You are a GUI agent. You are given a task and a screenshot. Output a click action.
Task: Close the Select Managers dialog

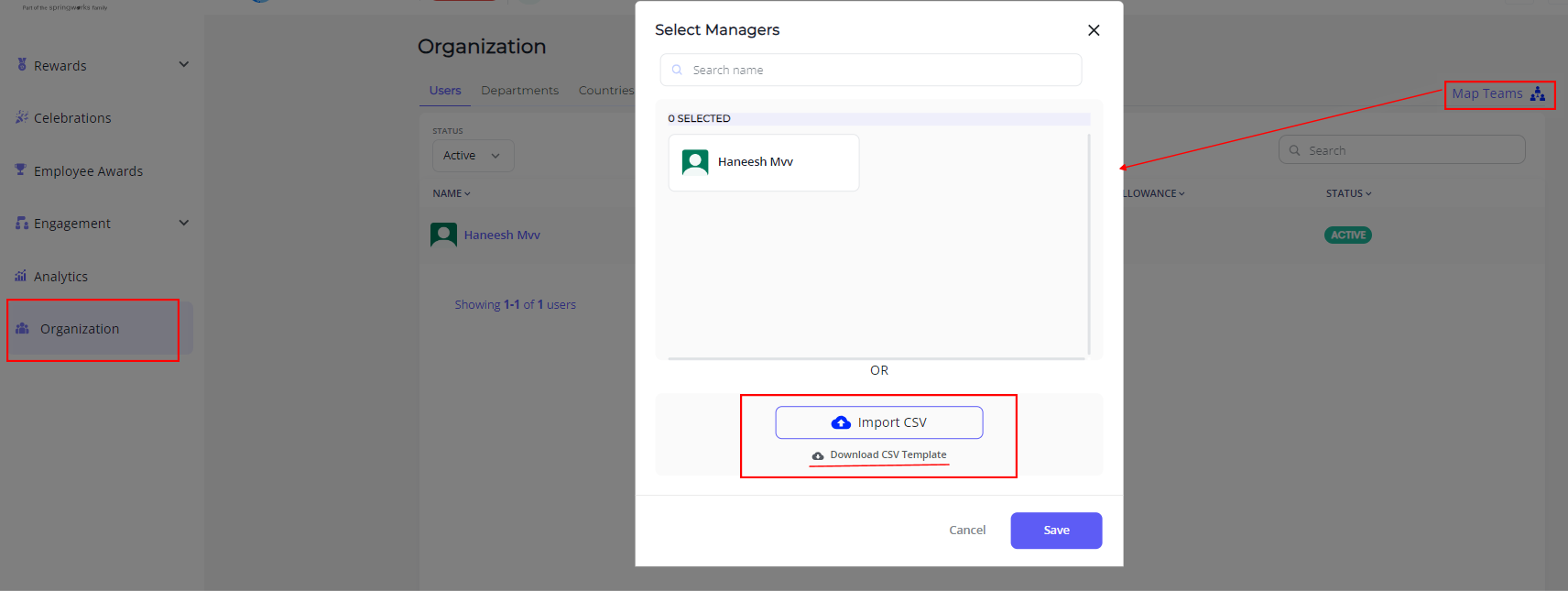tap(1094, 30)
